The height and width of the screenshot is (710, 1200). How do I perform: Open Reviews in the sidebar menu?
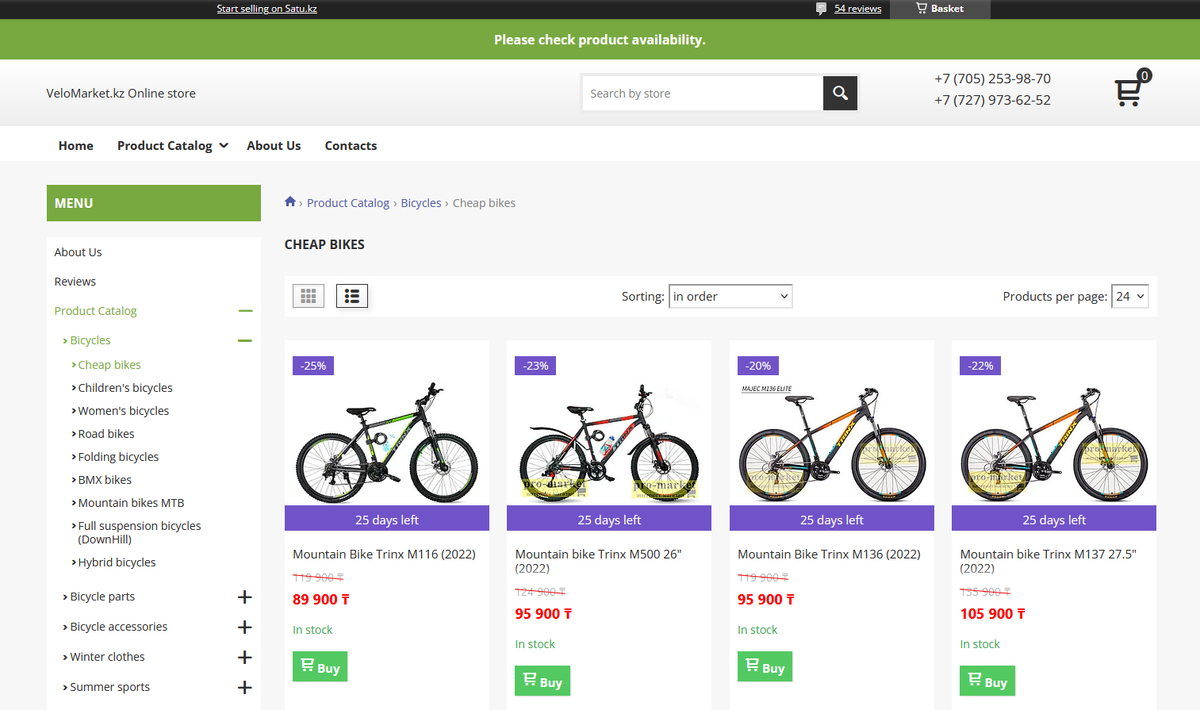pyautogui.click(x=75, y=281)
